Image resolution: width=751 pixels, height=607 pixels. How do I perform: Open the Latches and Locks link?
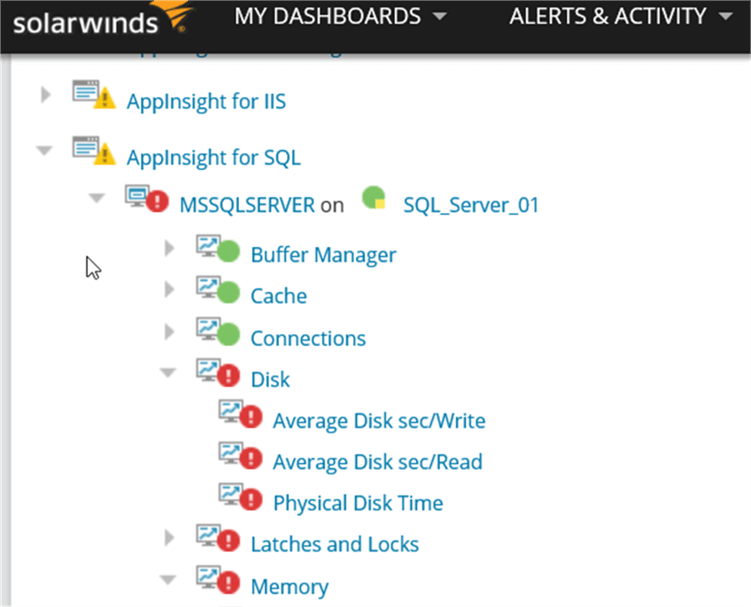click(x=335, y=545)
